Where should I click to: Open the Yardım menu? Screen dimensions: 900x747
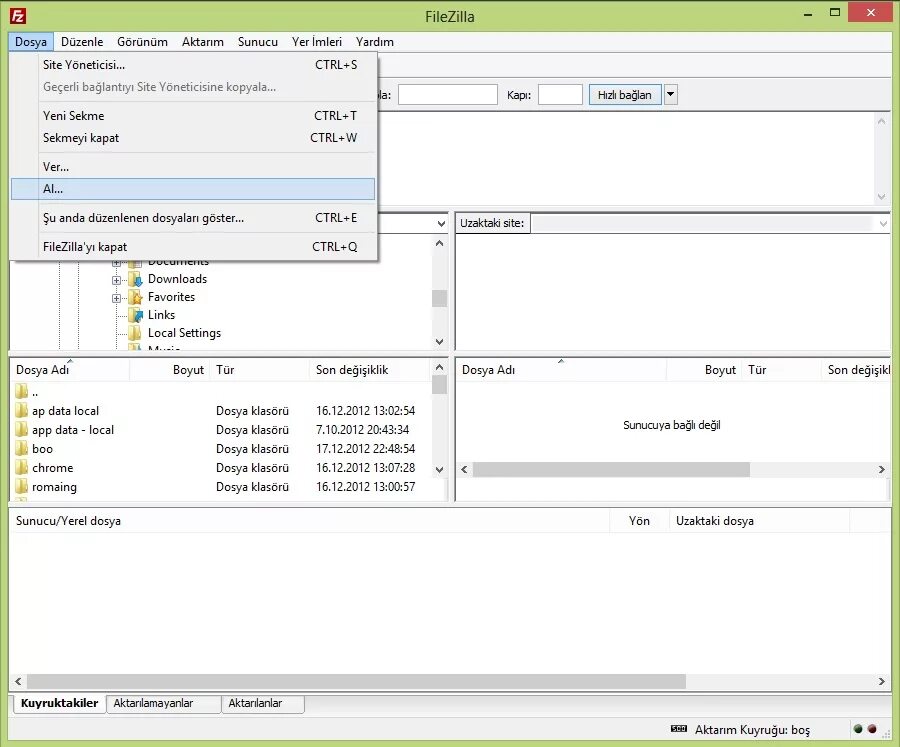pos(375,42)
